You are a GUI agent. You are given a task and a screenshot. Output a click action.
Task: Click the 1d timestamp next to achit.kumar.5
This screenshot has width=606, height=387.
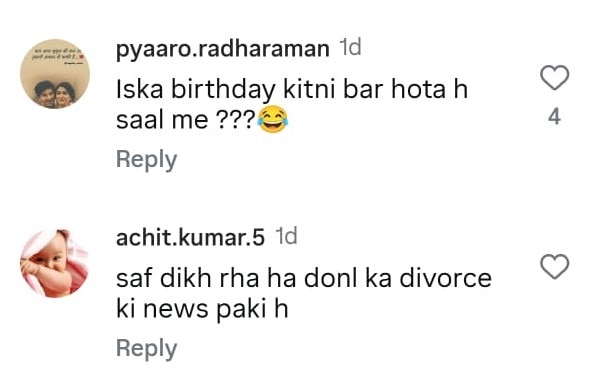click(286, 236)
